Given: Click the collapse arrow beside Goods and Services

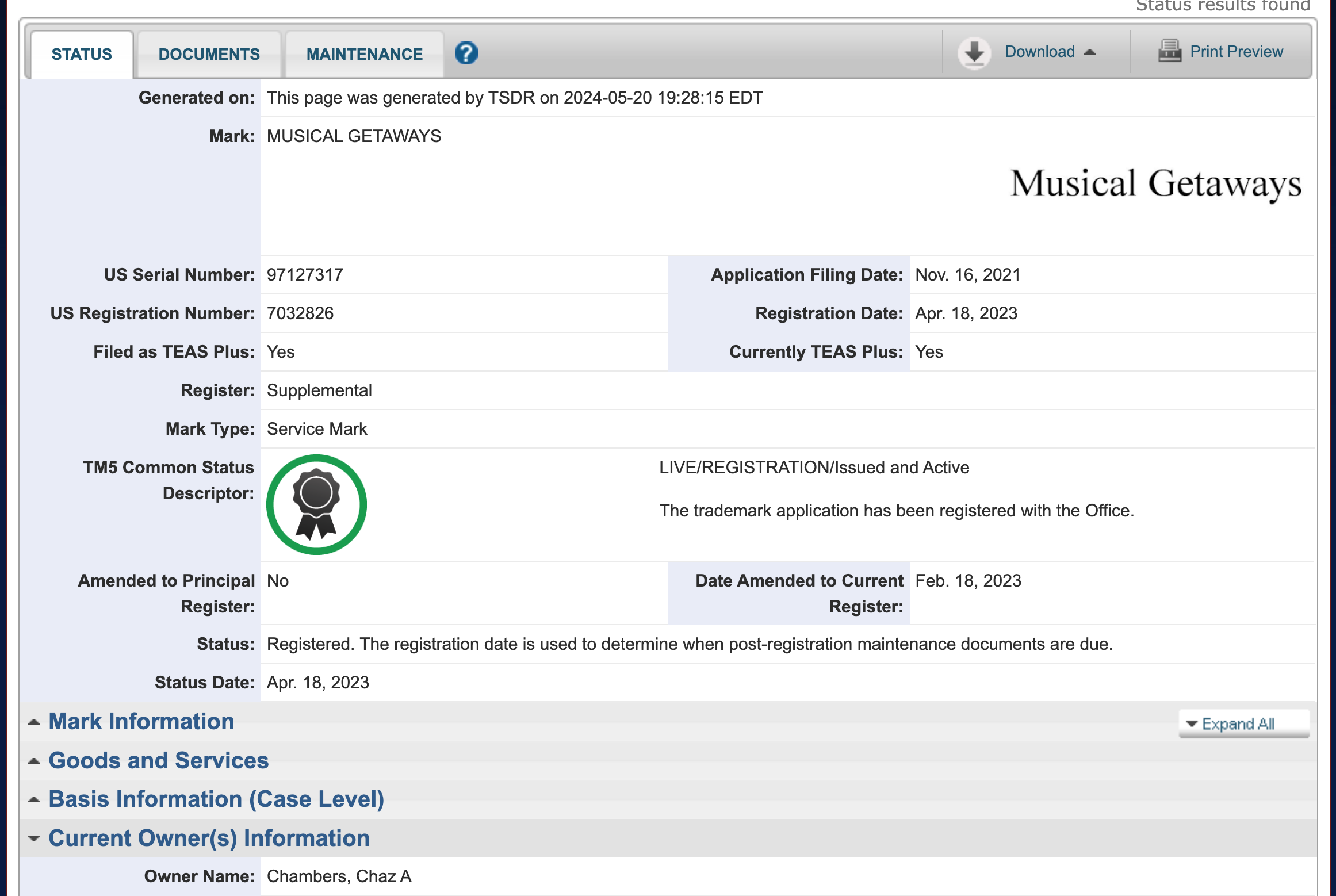Looking at the screenshot, I should click(x=33, y=759).
